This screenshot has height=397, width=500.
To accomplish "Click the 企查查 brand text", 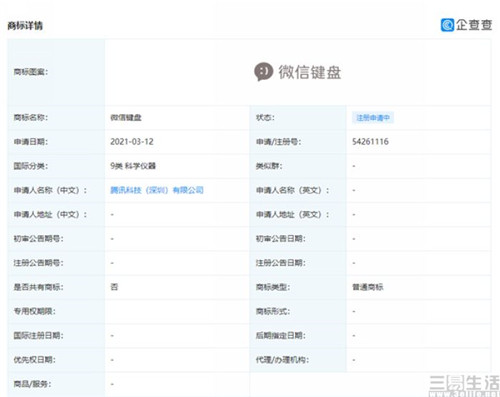I will 474,25.
